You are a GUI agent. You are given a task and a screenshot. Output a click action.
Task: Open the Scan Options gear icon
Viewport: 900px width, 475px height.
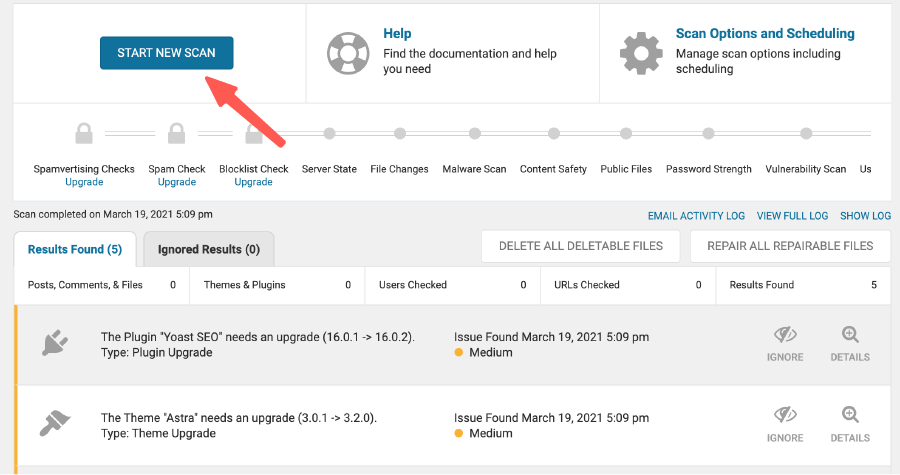tap(642, 52)
